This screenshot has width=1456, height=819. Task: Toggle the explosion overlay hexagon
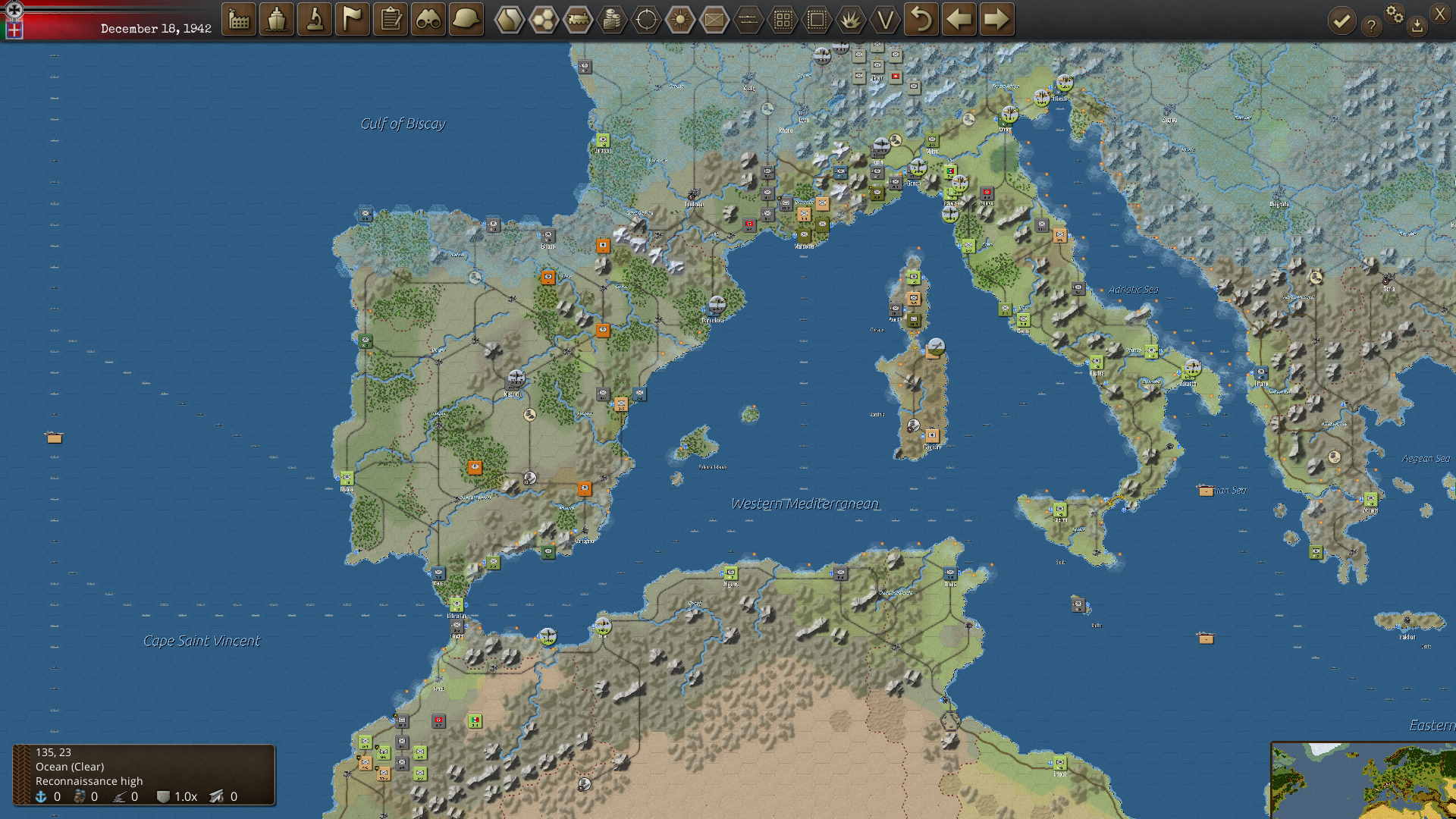851,20
